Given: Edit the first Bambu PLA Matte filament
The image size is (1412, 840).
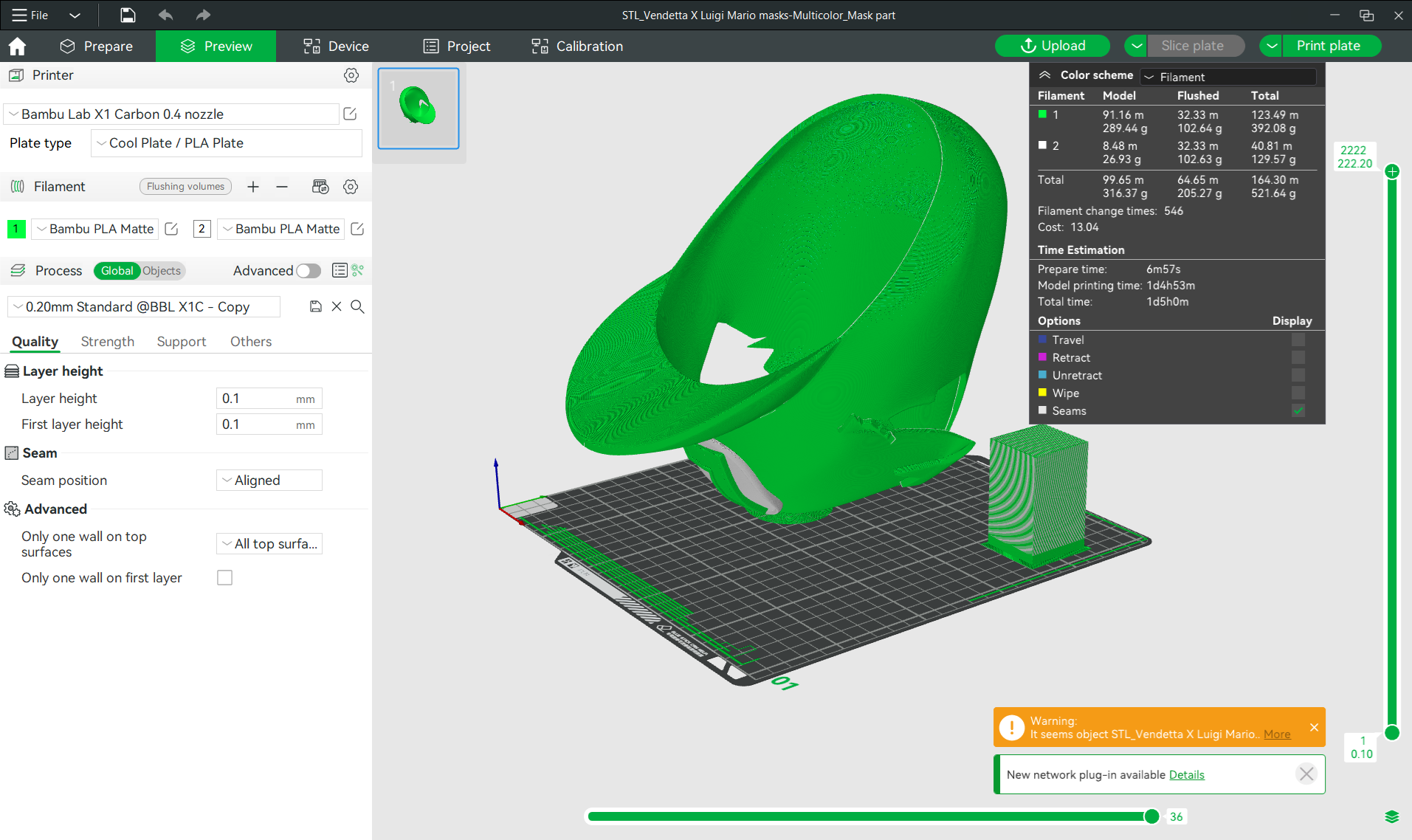Looking at the screenshot, I should [171, 229].
